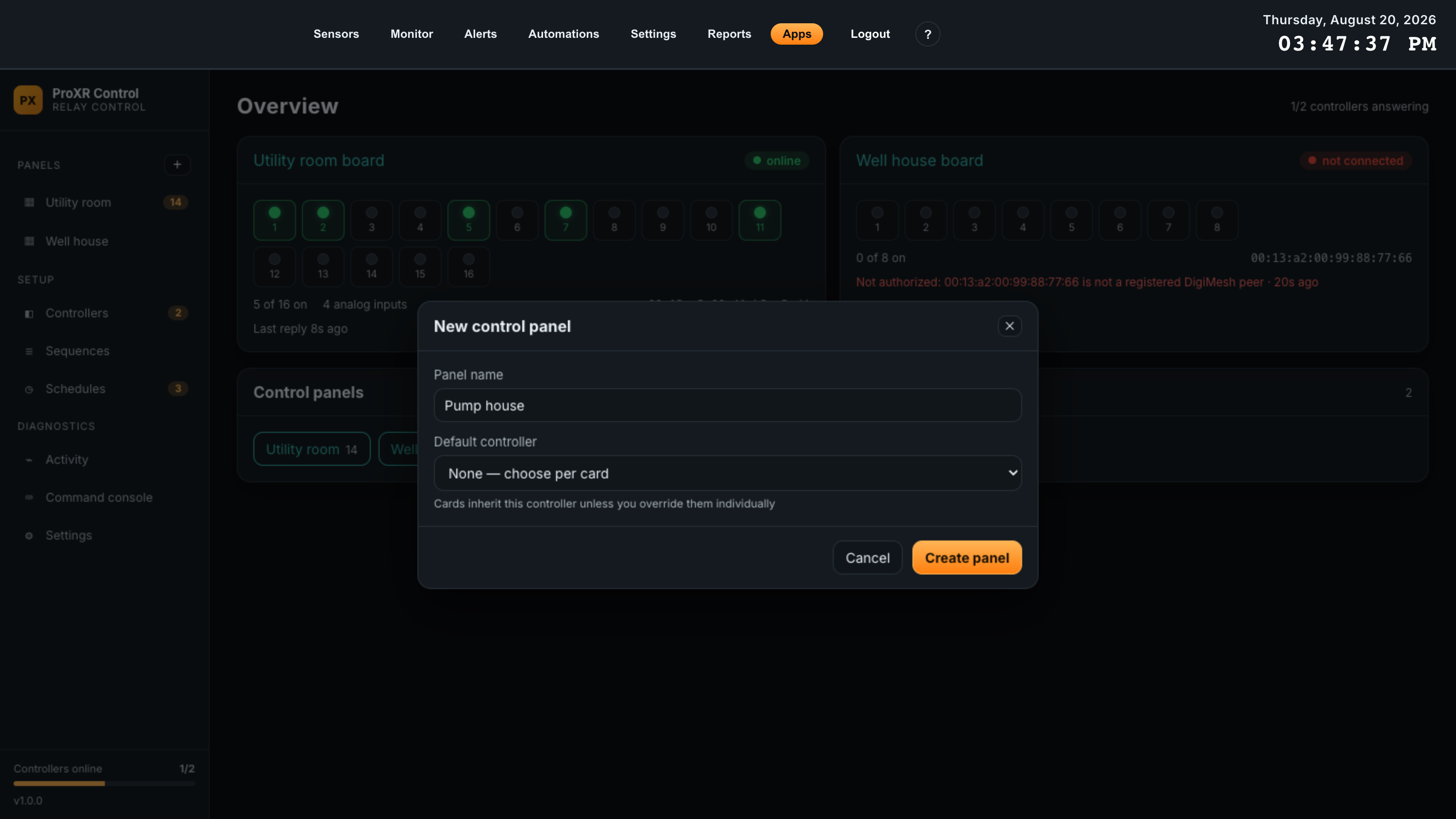
Task: Click the Cancel button
Action: [867, 558]
